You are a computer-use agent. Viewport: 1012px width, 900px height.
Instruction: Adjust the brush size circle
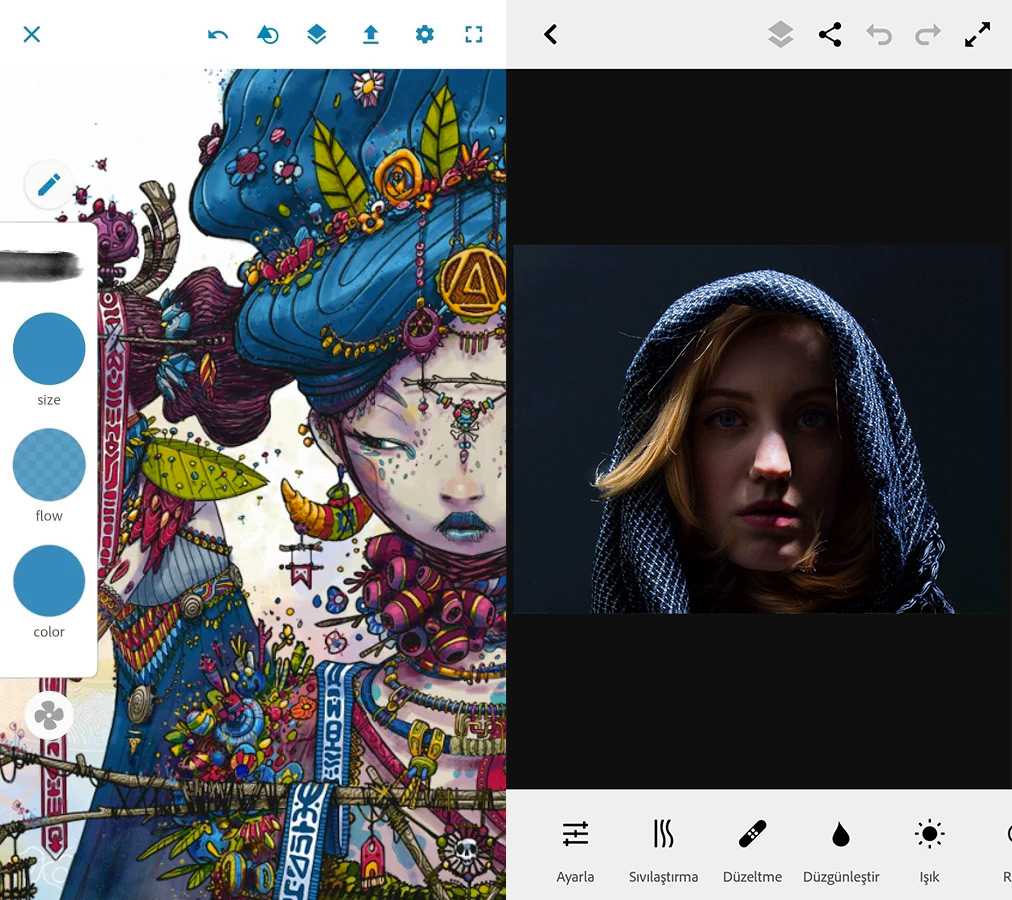(49, 349)
